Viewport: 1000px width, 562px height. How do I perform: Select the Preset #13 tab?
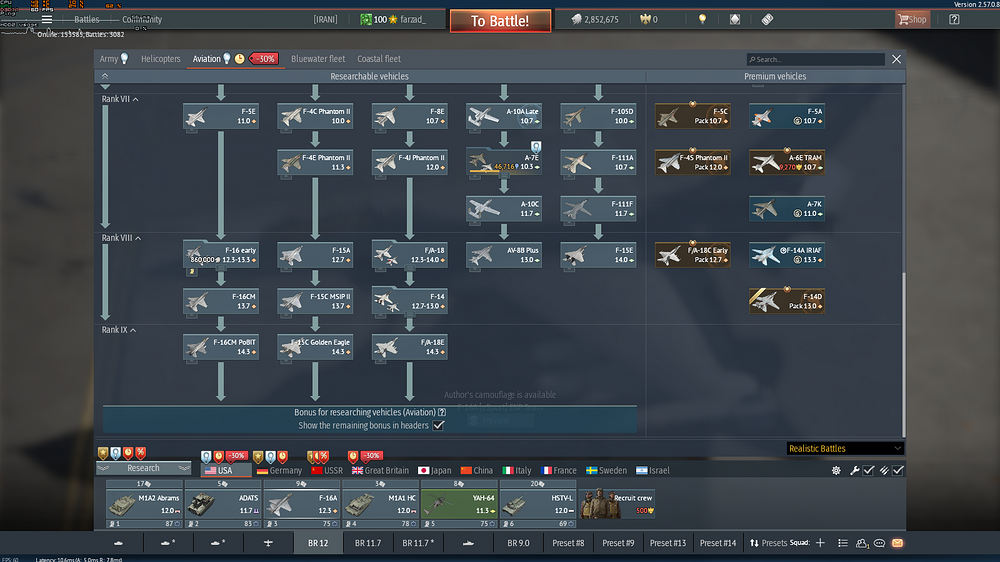pyautogui.click(x=668, y=543)
